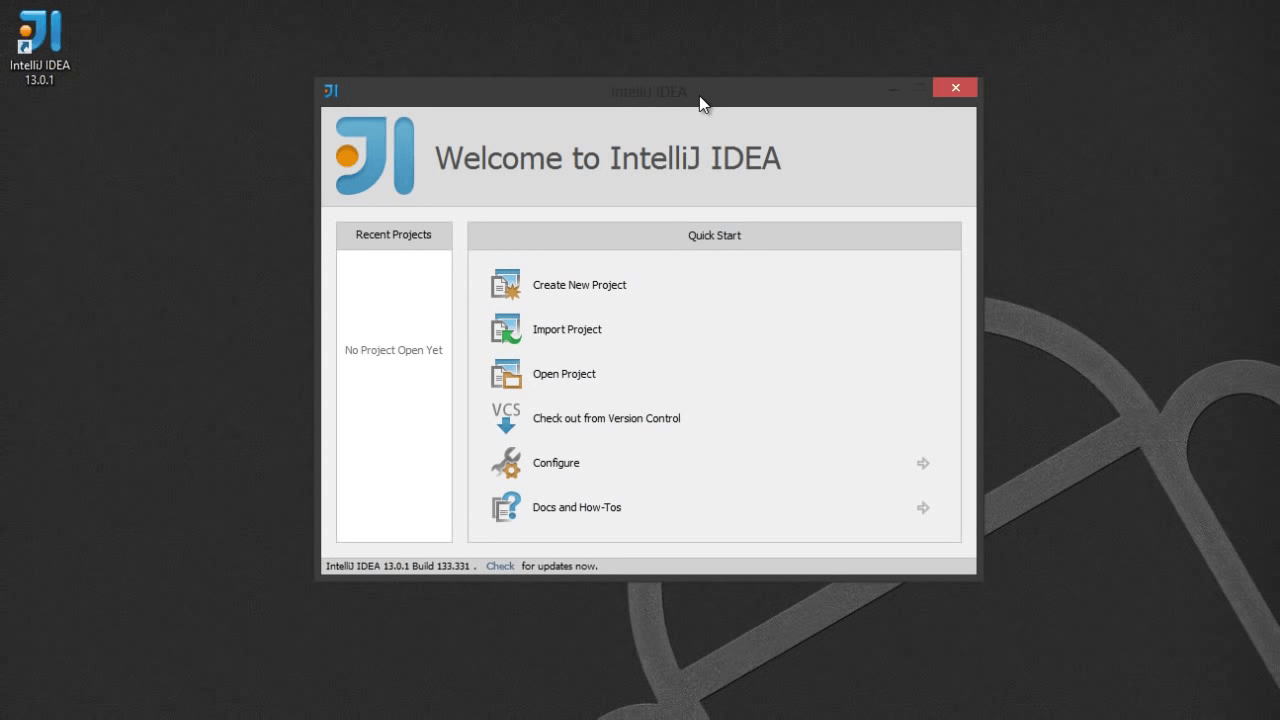The image size is (1280, 720).
Task: Click the Configure wrench and gear icon
Action: (x=506, y=463)
